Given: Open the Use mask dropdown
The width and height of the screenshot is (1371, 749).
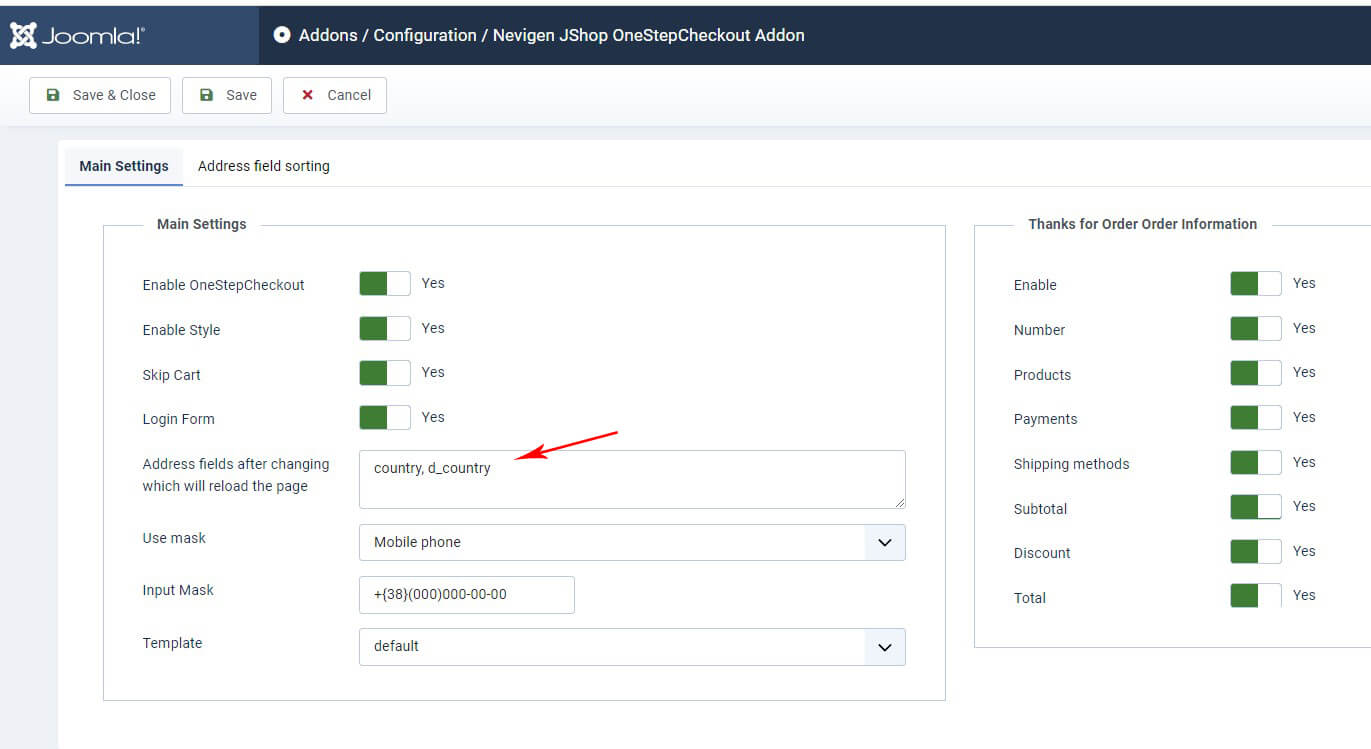Looking at the screenshot, I should 632,542.
